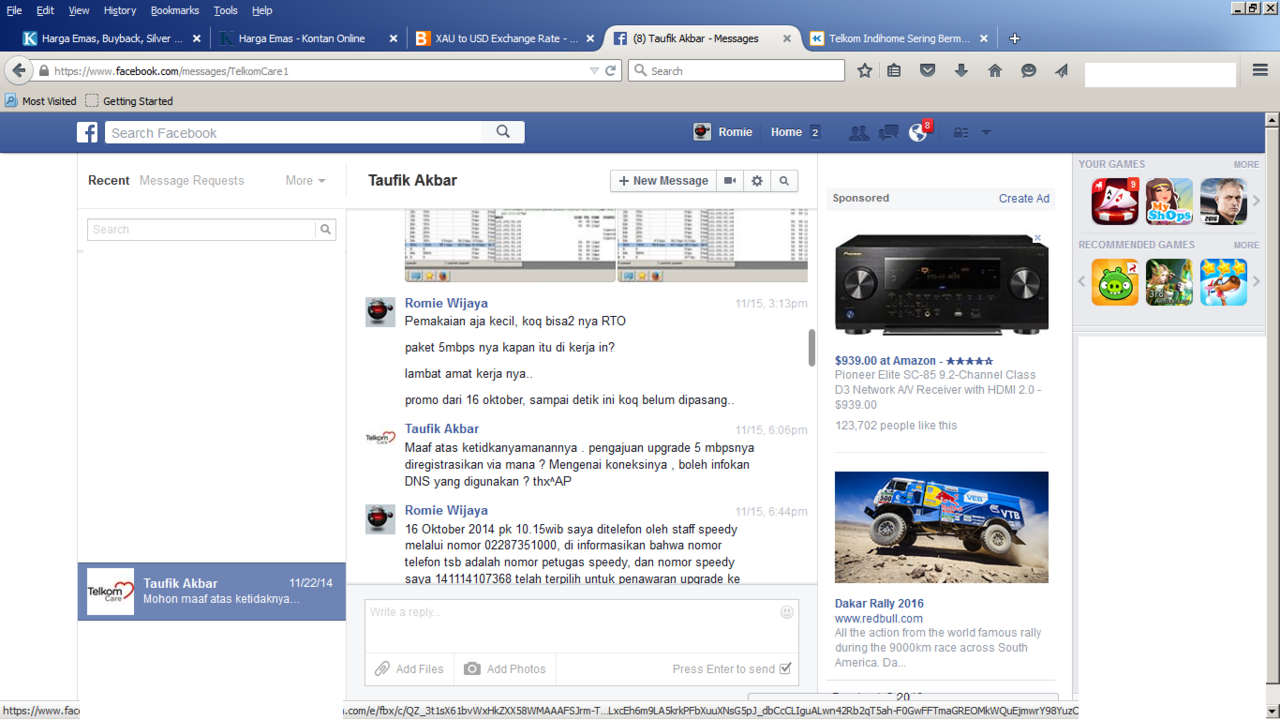The image size is (1280, 720).
Task: Close the Taufik Akbar Messages tab
Action: [x=787, y=38]
